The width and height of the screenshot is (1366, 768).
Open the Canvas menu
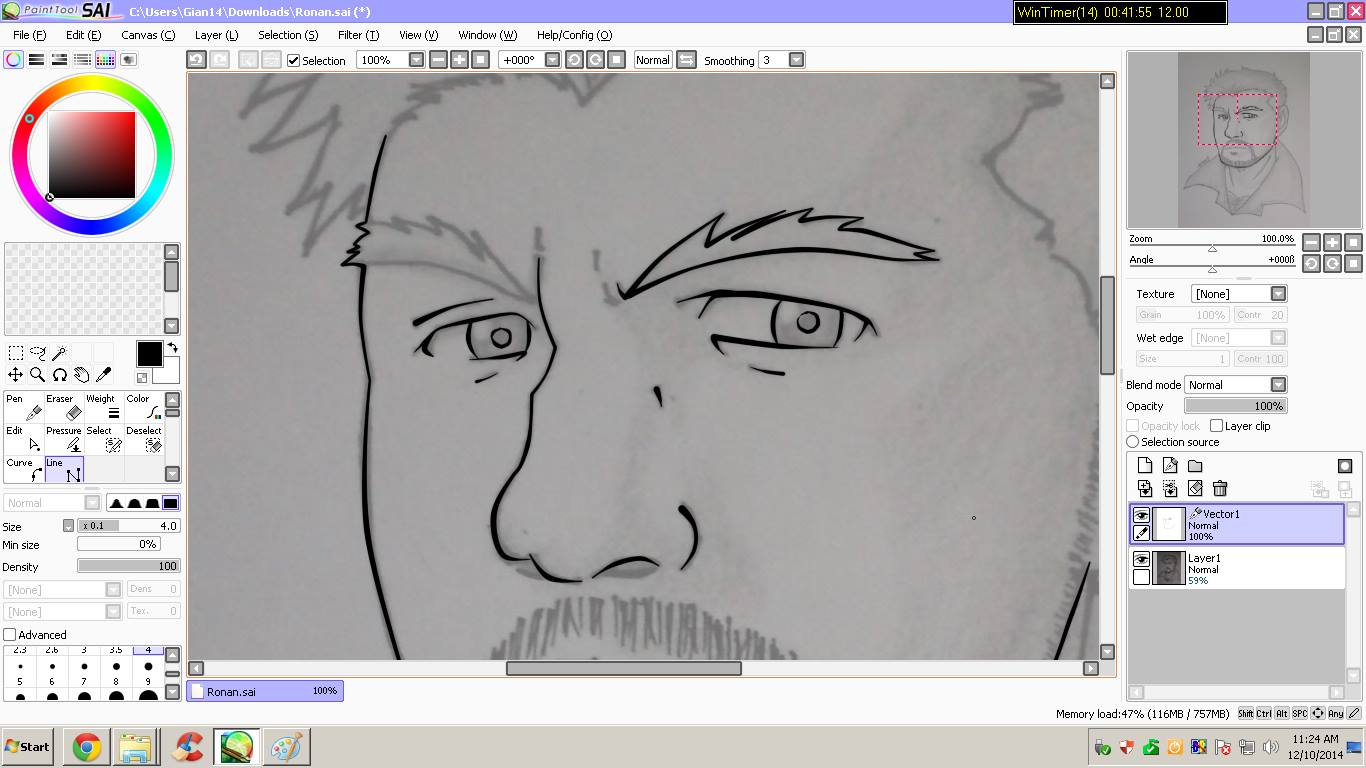(148, 35)
